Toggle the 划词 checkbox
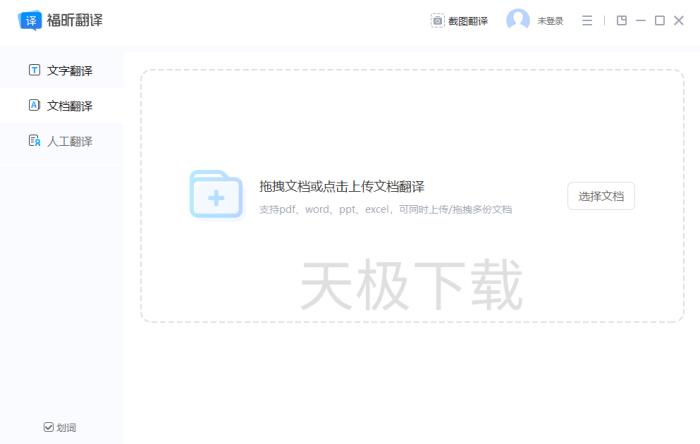The height and width of the screenshot is (444, 700). point(48,427)
